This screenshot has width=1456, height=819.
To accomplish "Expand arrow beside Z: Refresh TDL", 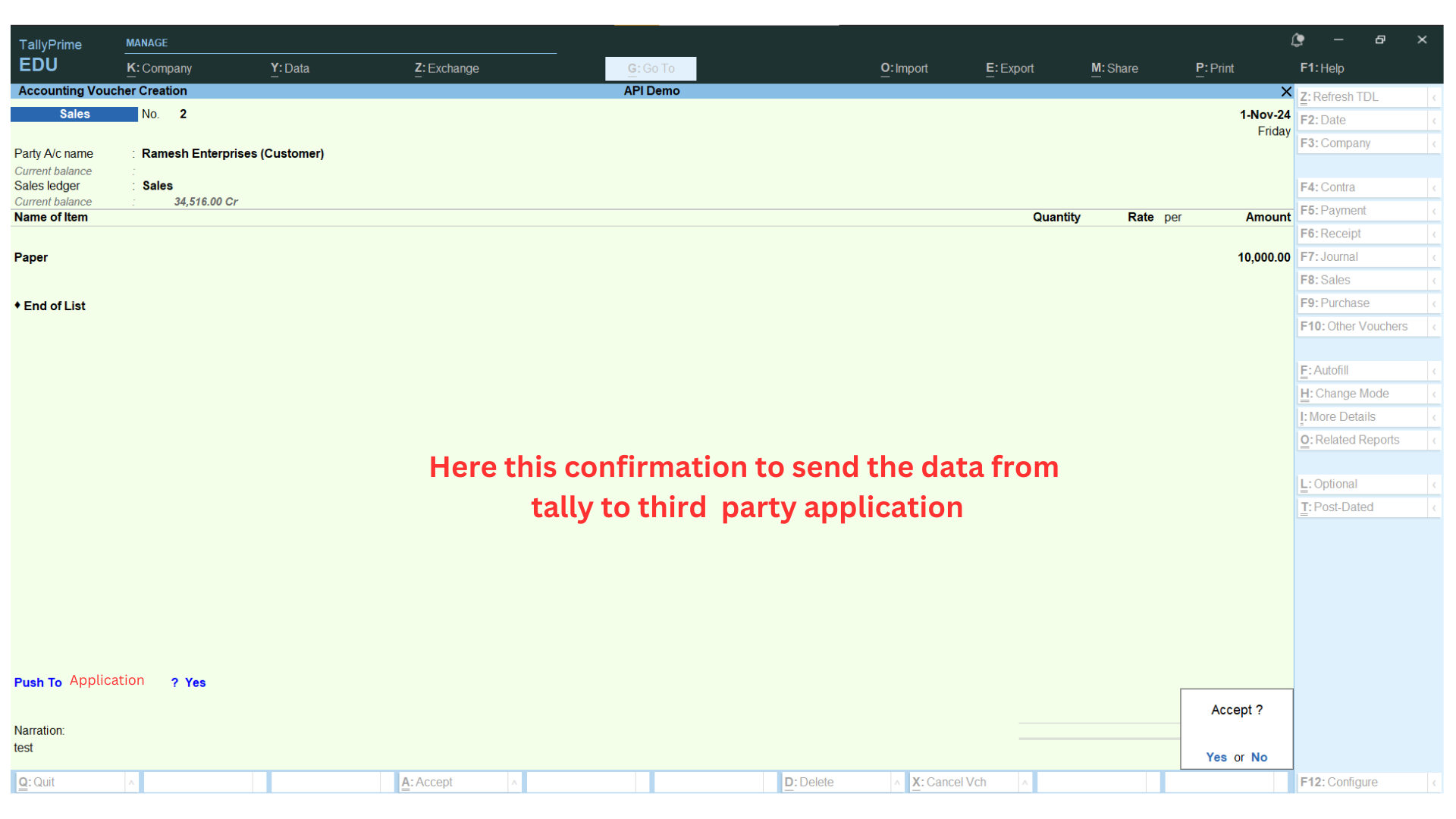I will (x=1434, y=98).
